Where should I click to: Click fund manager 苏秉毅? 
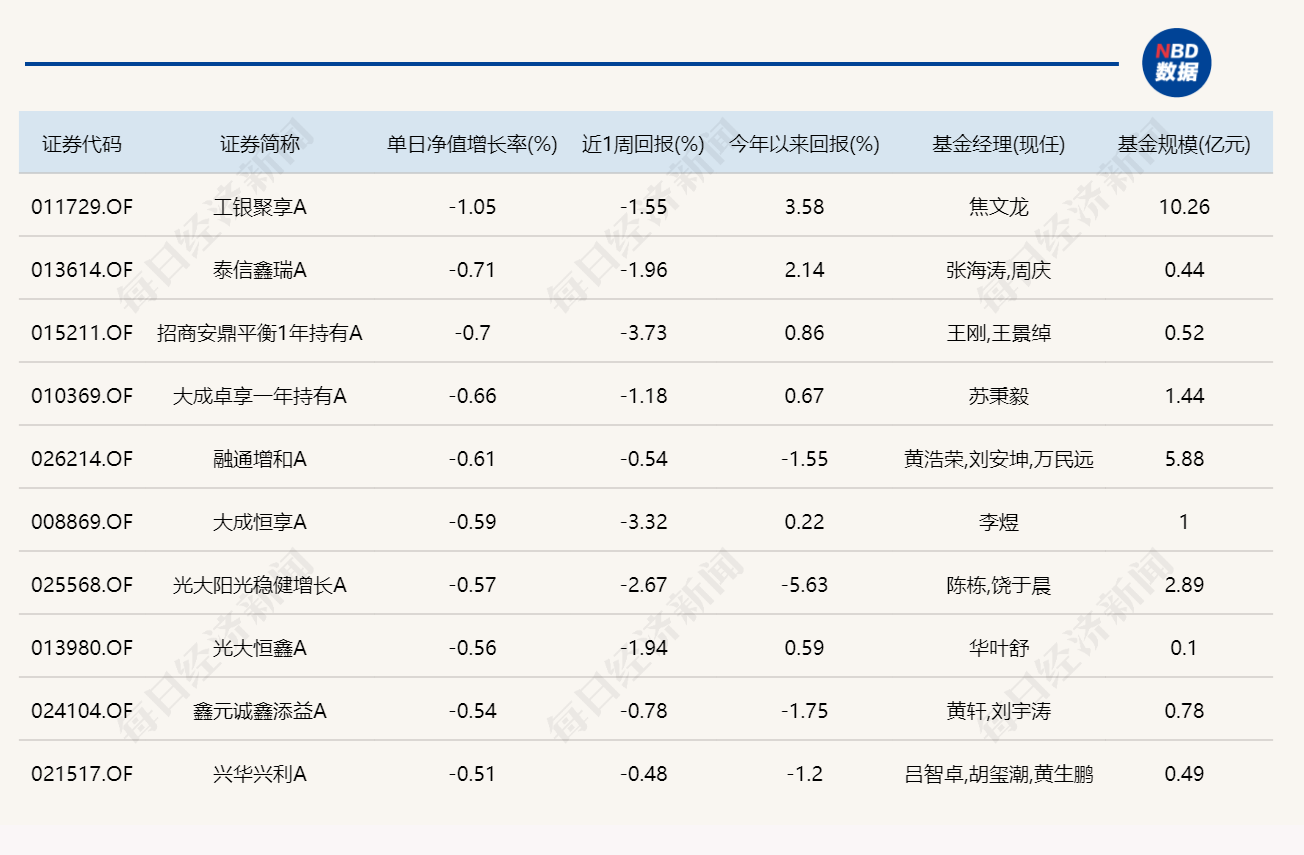tap(999, 396)
